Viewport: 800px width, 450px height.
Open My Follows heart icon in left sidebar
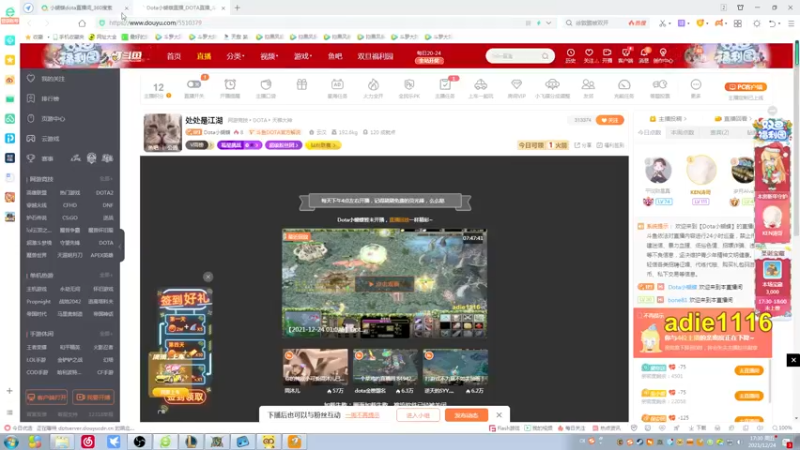coord(31,79)
